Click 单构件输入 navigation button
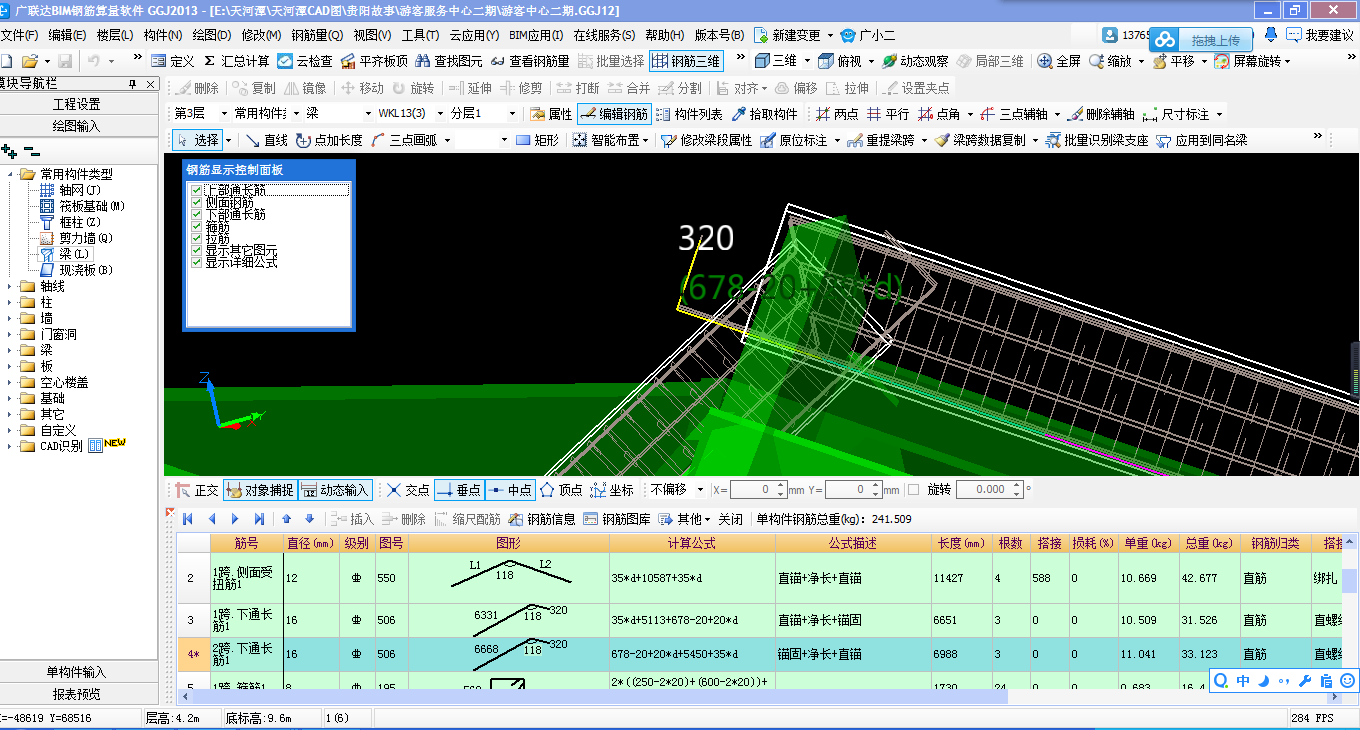1360x730 pixels. pos(77,672)
